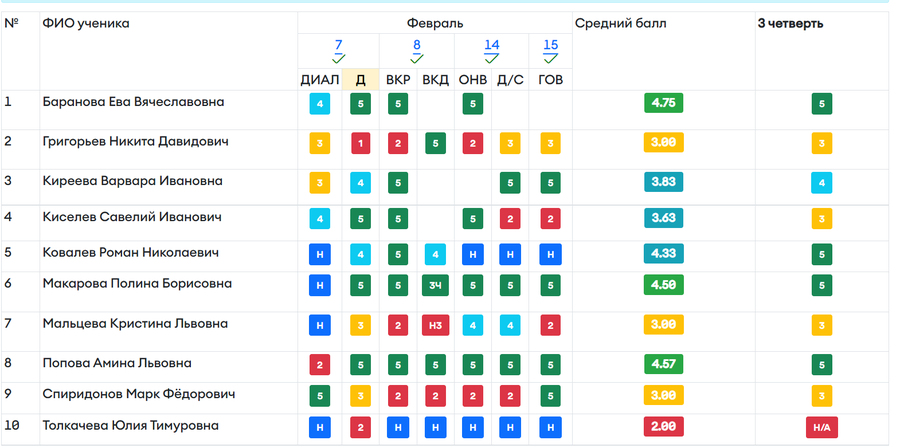
Task: Open the February 15 date link
Action: coord(550,45)
